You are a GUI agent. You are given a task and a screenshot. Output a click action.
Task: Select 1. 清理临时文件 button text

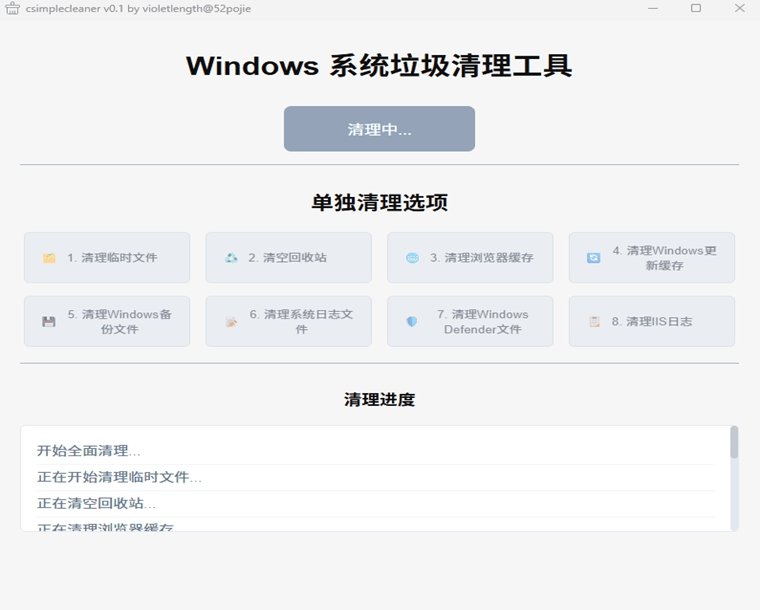(112, 258)
